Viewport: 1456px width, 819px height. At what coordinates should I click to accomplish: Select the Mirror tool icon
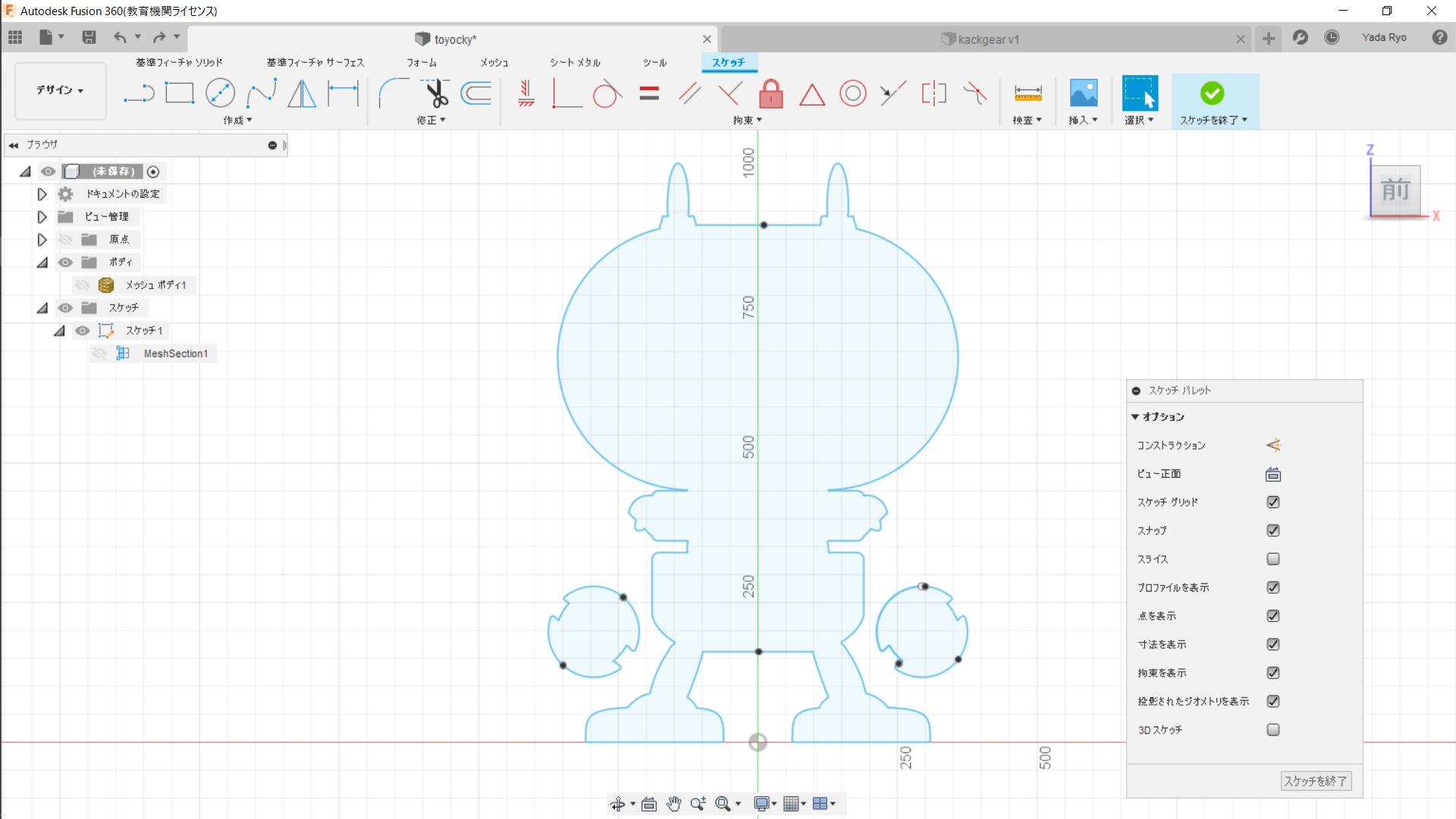(x=302, y=93)
